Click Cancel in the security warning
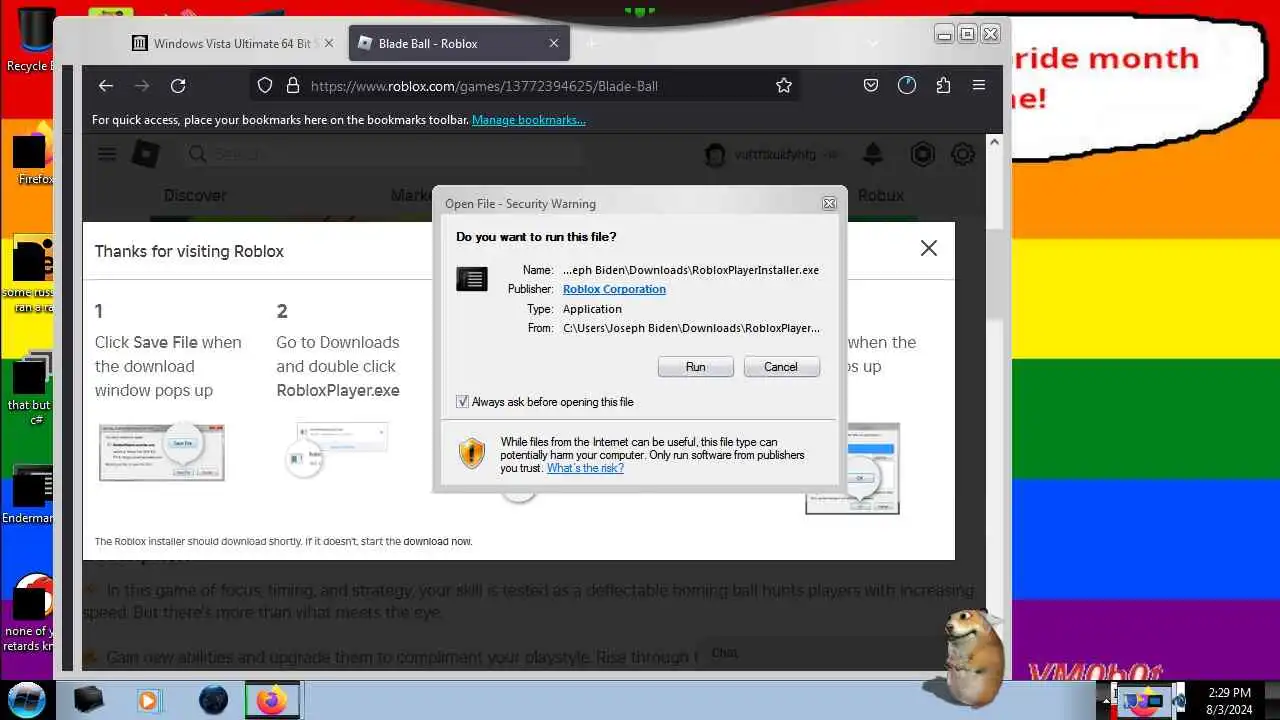The width and height of the screenshot is (1280, 720). tap(781, 367)
